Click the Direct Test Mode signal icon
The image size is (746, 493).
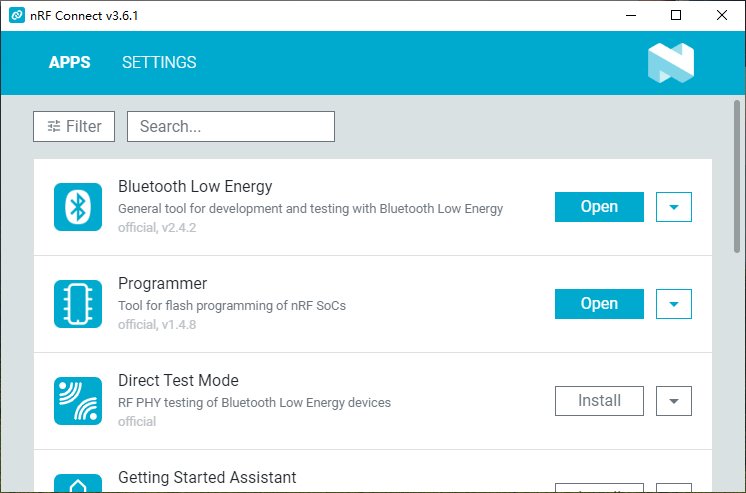point(78,401)
